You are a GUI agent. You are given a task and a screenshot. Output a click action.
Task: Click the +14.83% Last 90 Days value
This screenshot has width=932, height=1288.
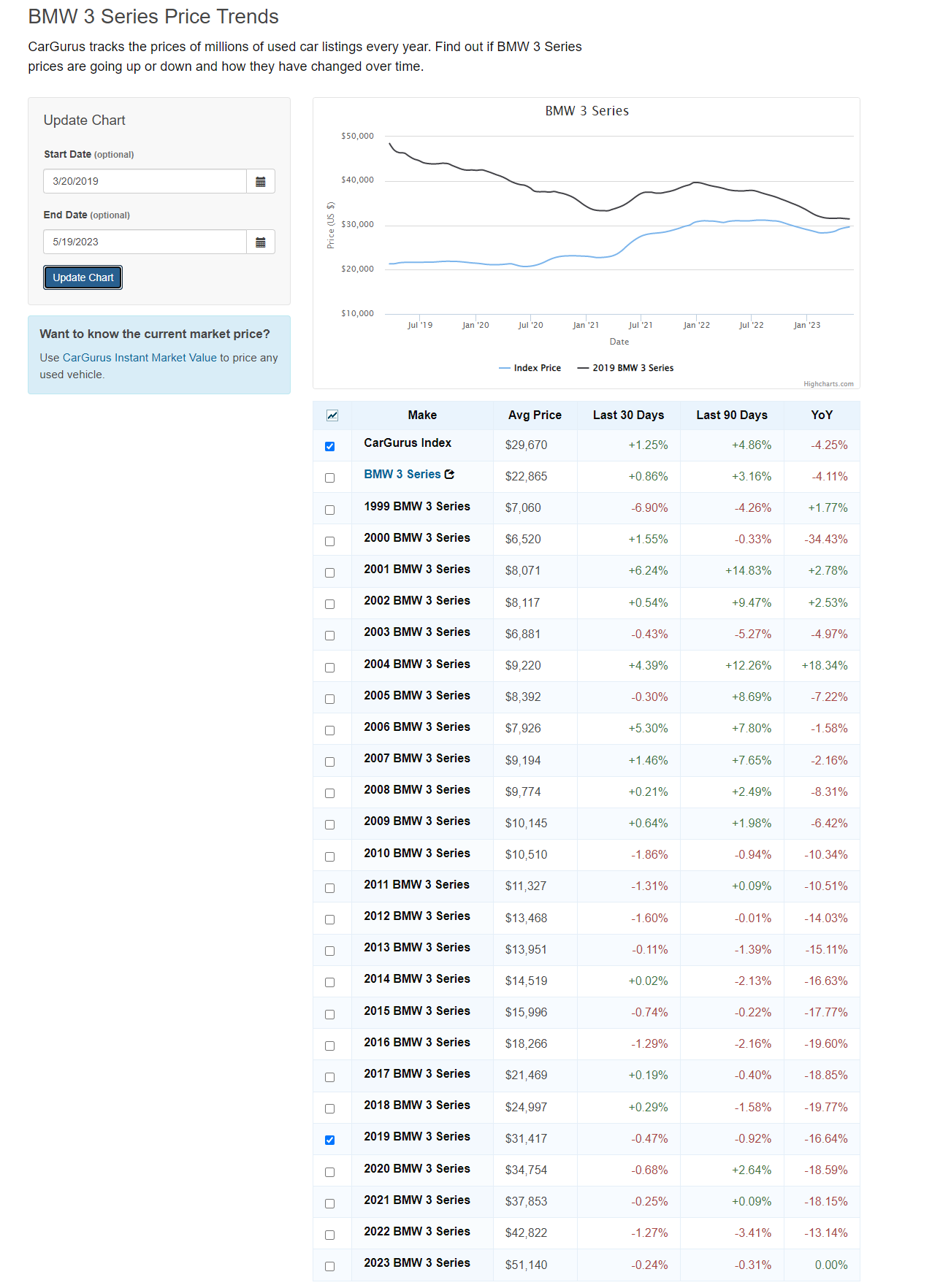click(748, 571)
